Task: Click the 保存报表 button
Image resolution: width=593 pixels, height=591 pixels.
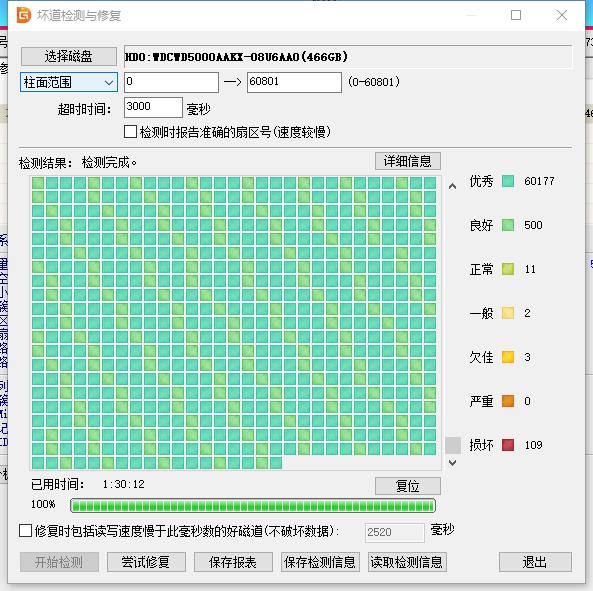Action: click(x=233, y=562)
